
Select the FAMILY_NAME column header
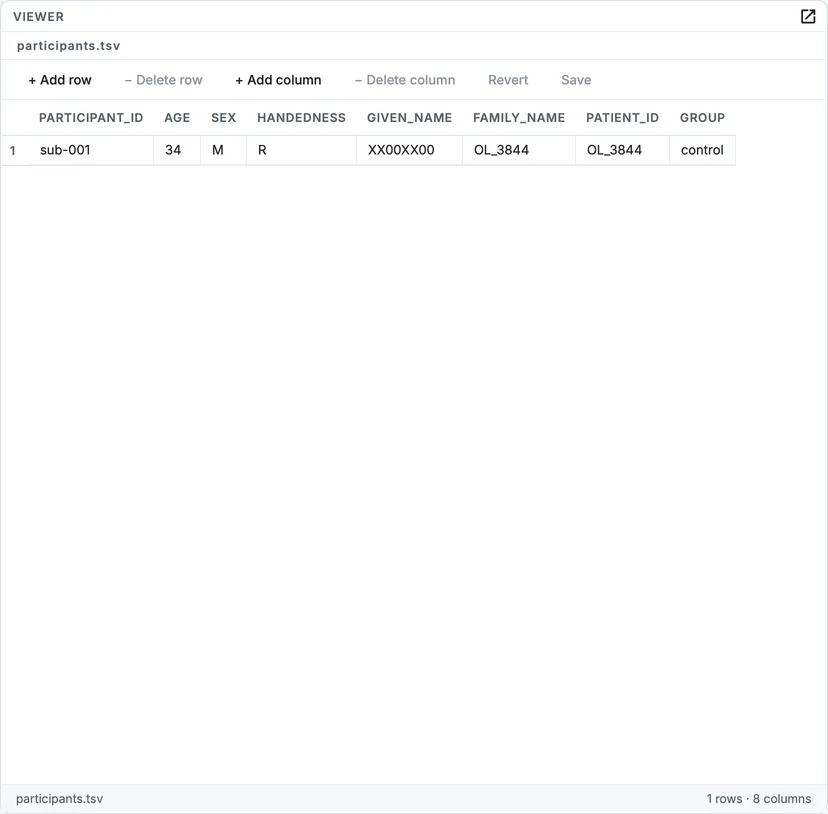(x=519, y=118)
